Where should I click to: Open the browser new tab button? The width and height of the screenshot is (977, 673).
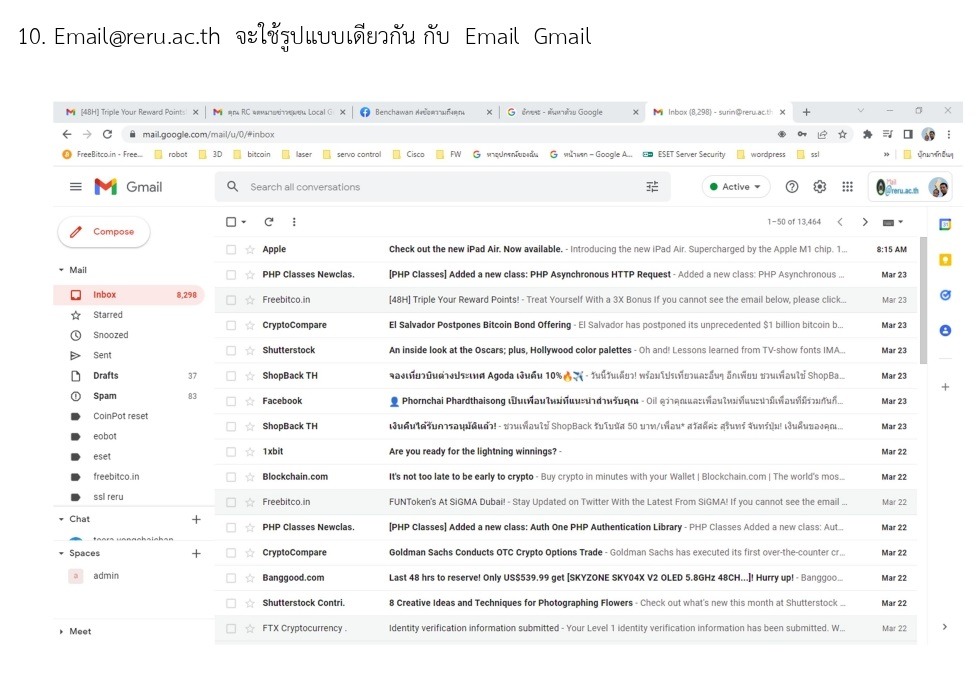coord(806,112)
